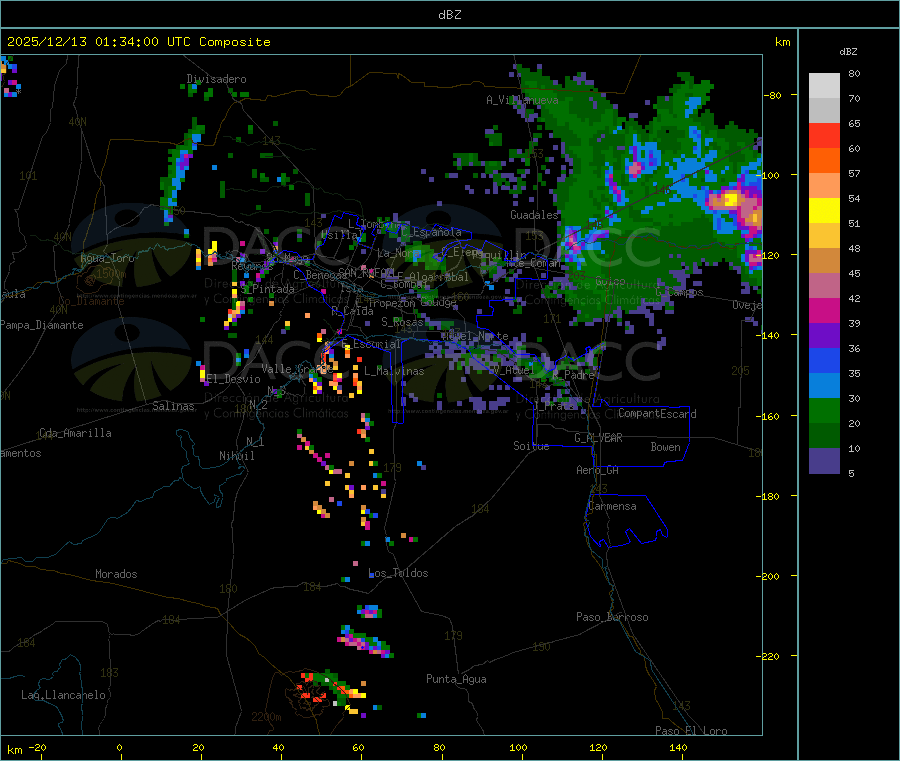Click the -220 km vertical axis tick
Viewport: 900px width, 761px height.
pyautogui.click(x=770, y=656)
